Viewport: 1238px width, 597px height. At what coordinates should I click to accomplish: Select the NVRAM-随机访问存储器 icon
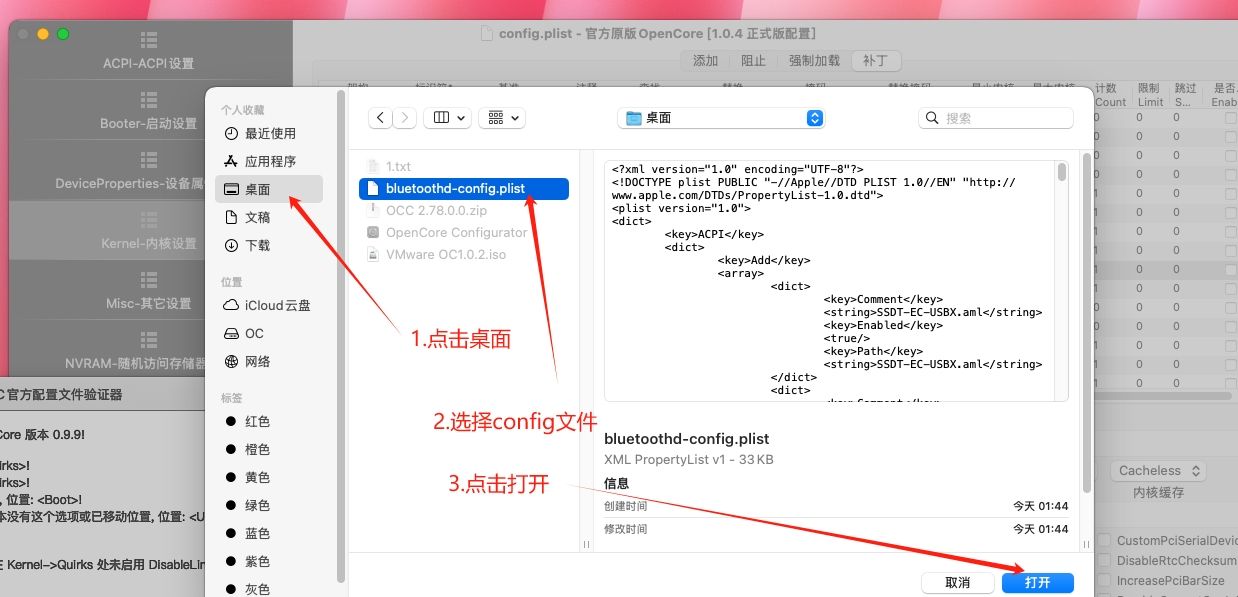(x=148, y=338)
